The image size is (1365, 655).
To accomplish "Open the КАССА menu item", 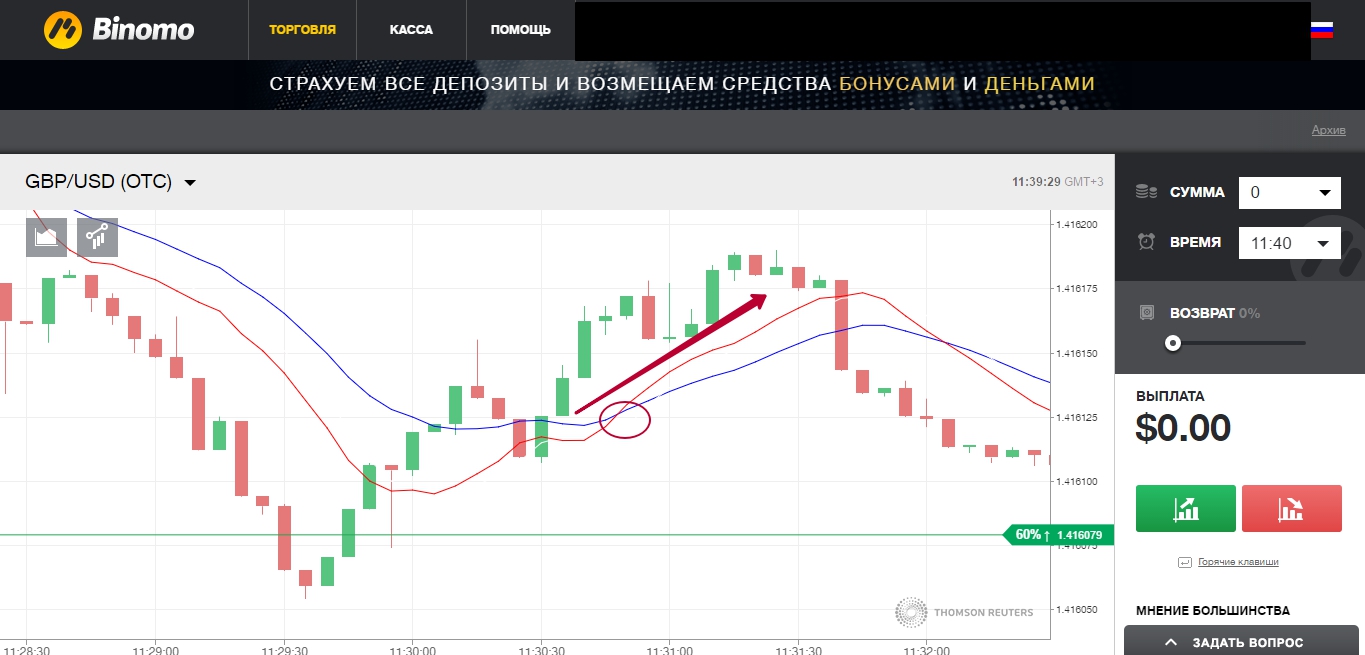I will (411, 30).
